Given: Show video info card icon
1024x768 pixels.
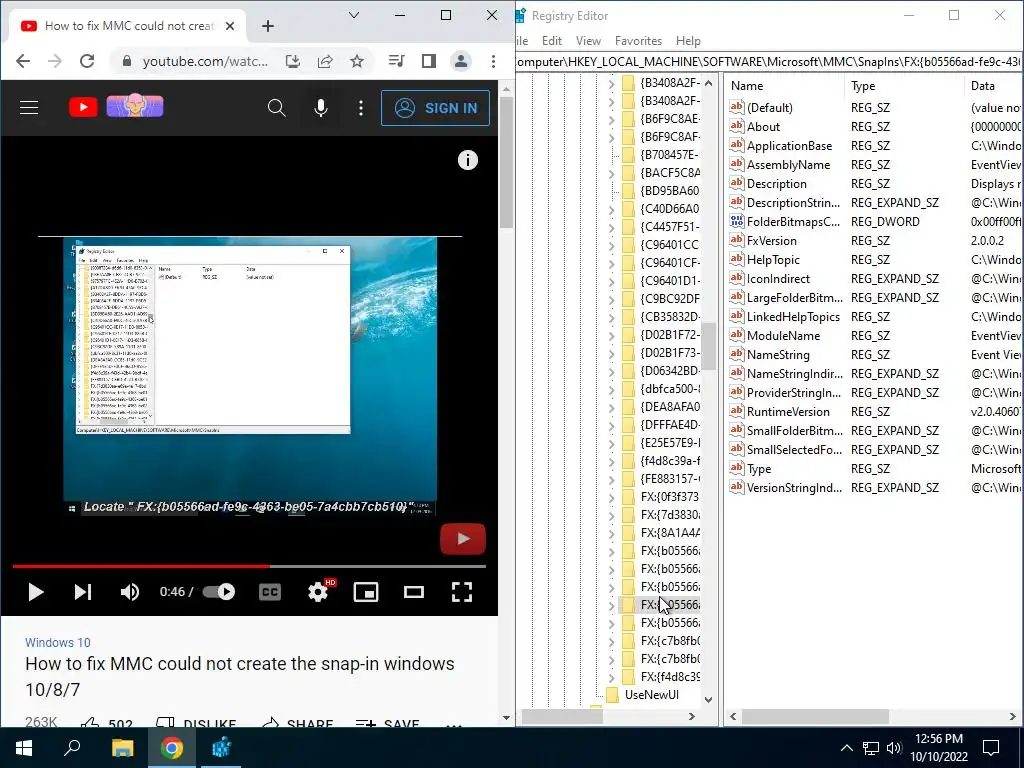Looking at the screenshot, I should pyautogui.click(x=468, y=160).
